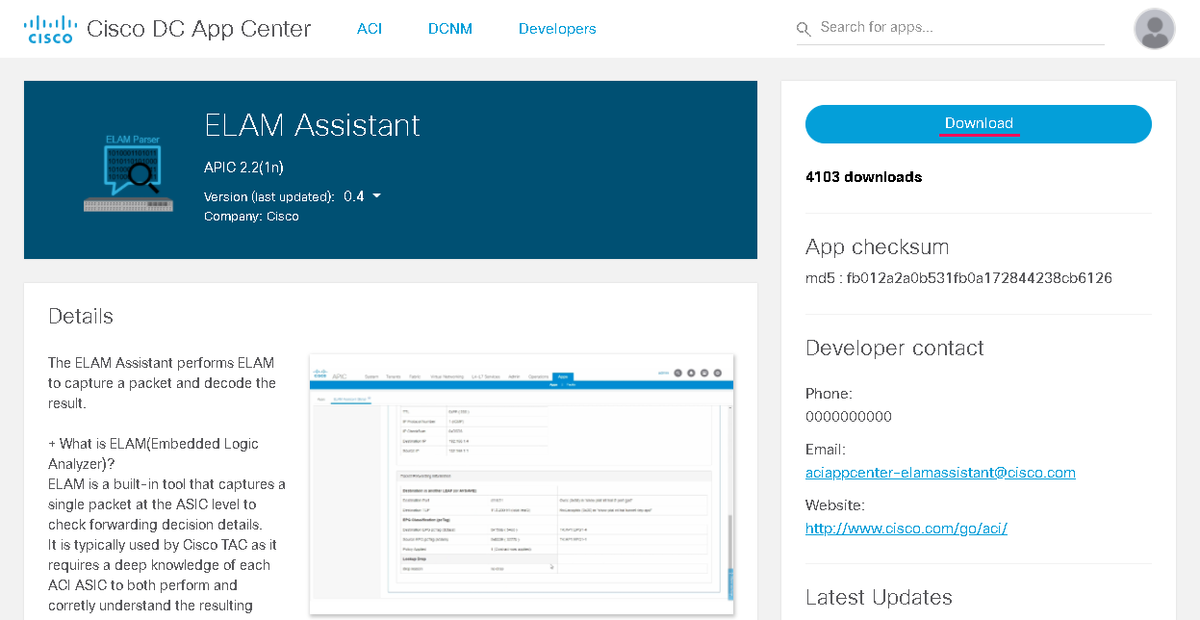
Task: Open the www.cisco.com/go/aci website link
Action: (x=906, y=528)
